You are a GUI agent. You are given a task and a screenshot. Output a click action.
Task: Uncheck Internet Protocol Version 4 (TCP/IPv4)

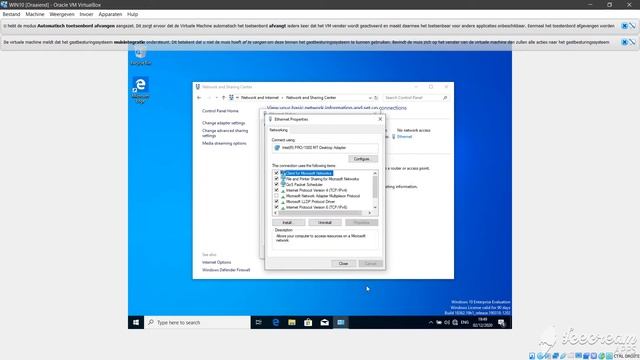(x=277, y=190)
